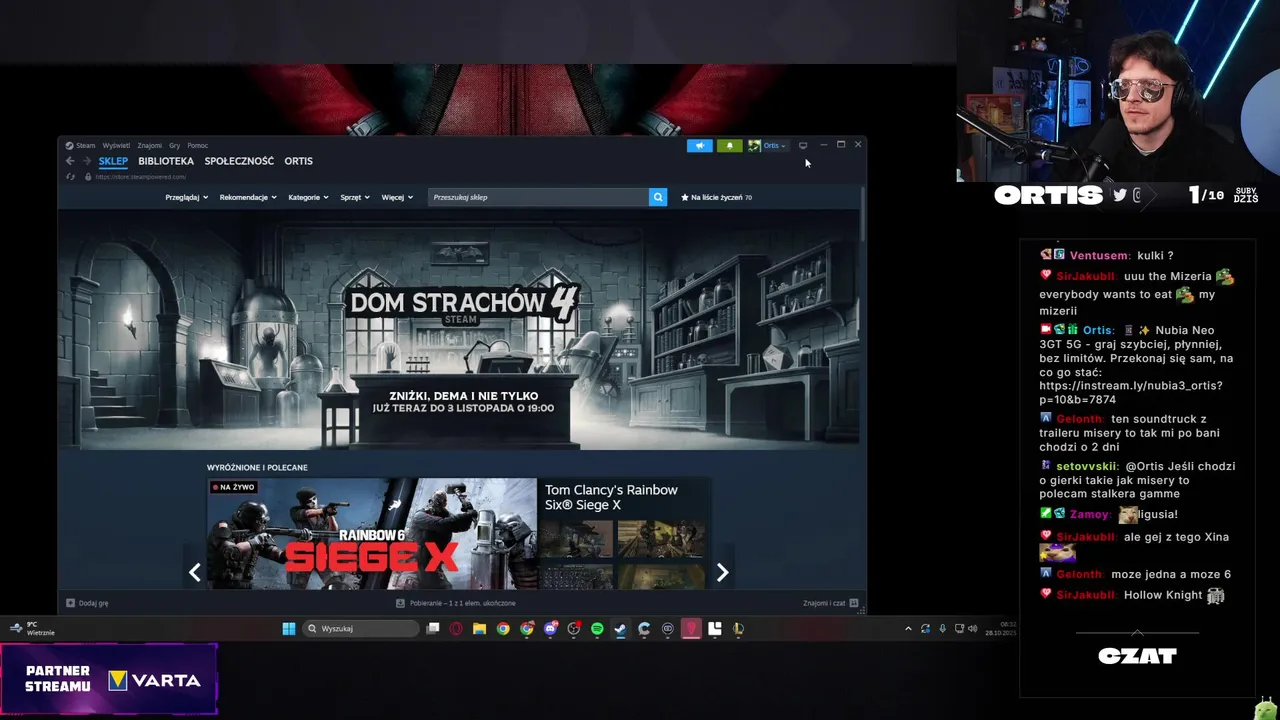Open the Gry menu
The image size is (1280, 720).
coord(174,145)
